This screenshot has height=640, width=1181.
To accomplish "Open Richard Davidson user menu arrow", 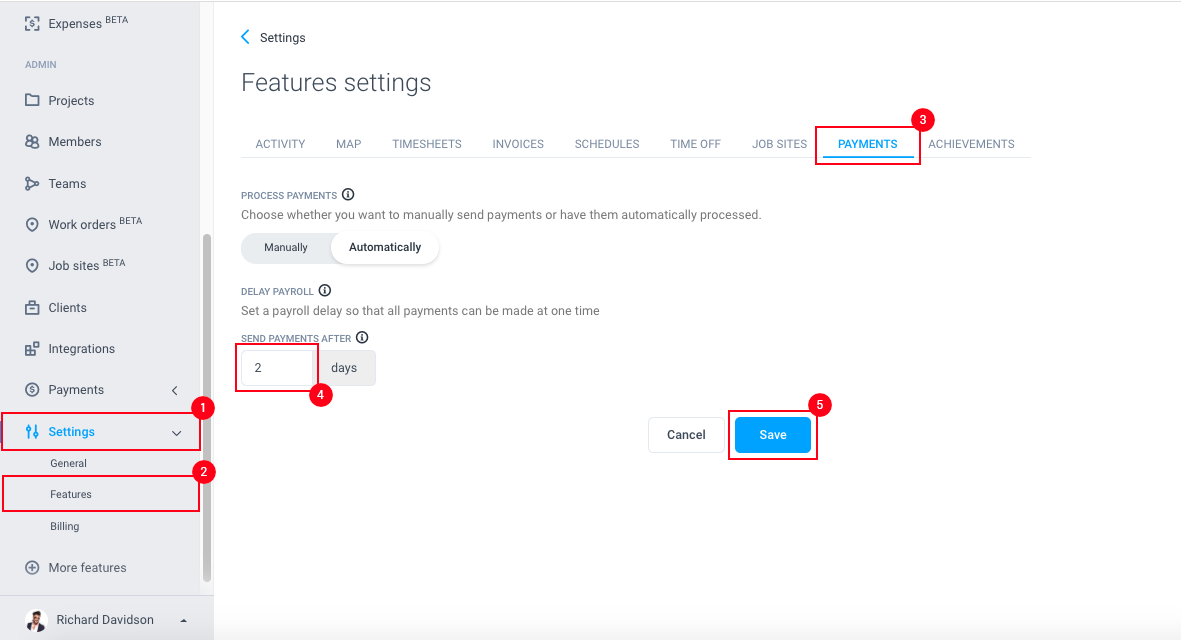I will tap(183, 621).
